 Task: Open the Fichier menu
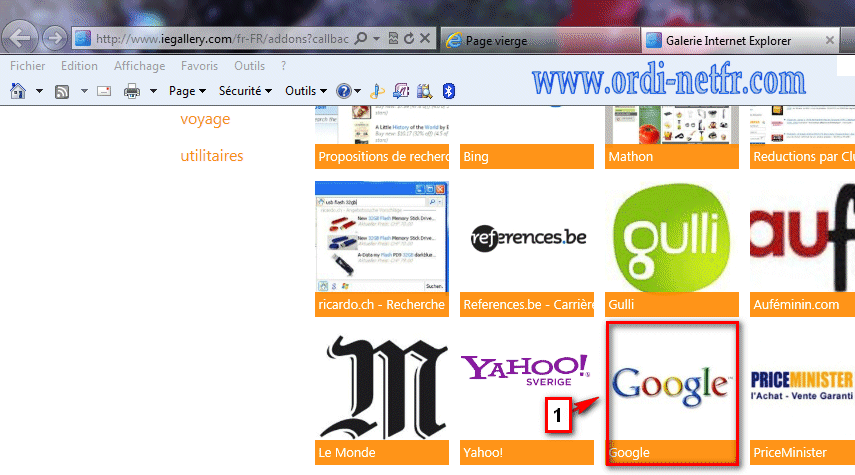pyautogui.click(x=27, y=66)
